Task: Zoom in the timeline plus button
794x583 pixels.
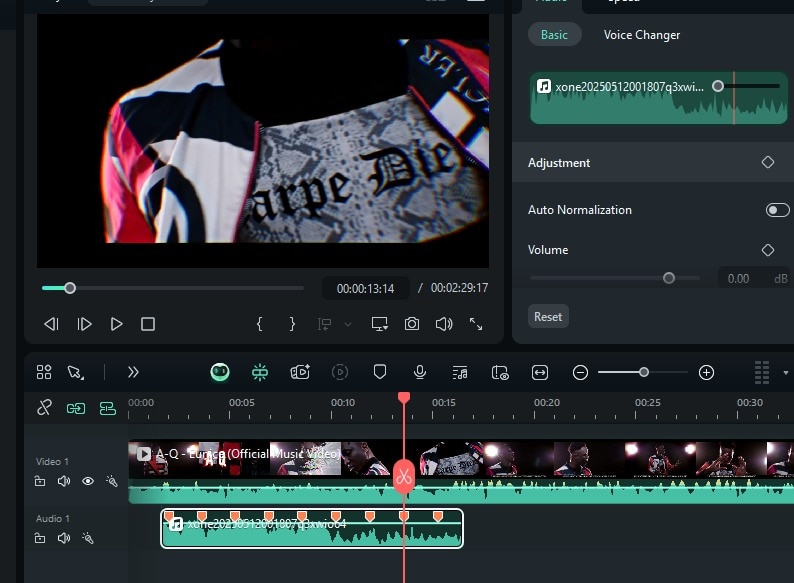Action: [x=706, y=373]
